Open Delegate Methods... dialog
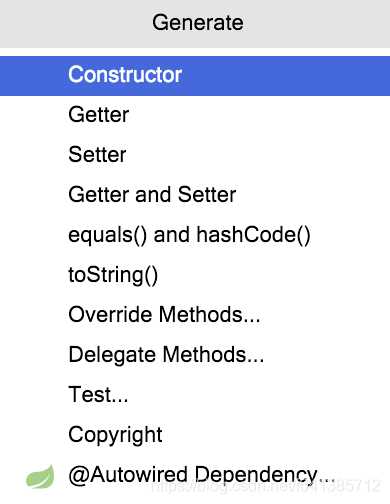Screen dimensions: 390x504 pos(195,355)
